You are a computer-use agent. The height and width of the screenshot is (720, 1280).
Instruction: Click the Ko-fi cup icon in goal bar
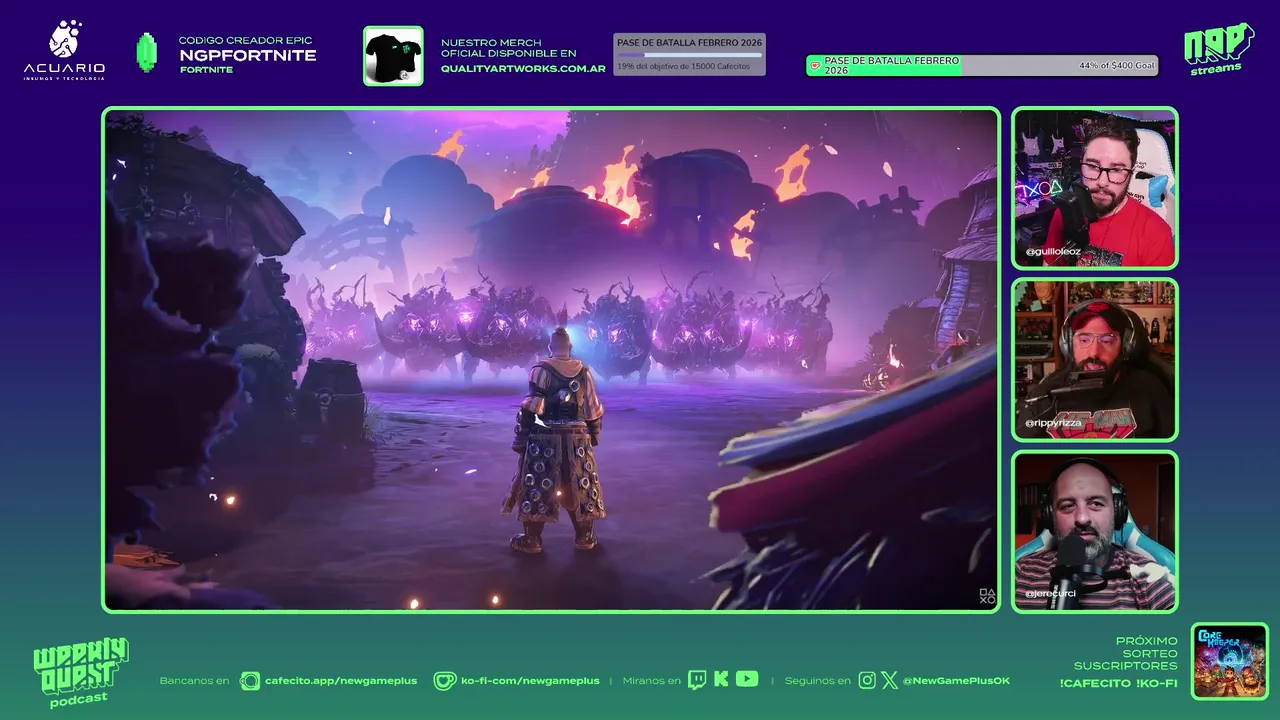[x=815, y=66]
